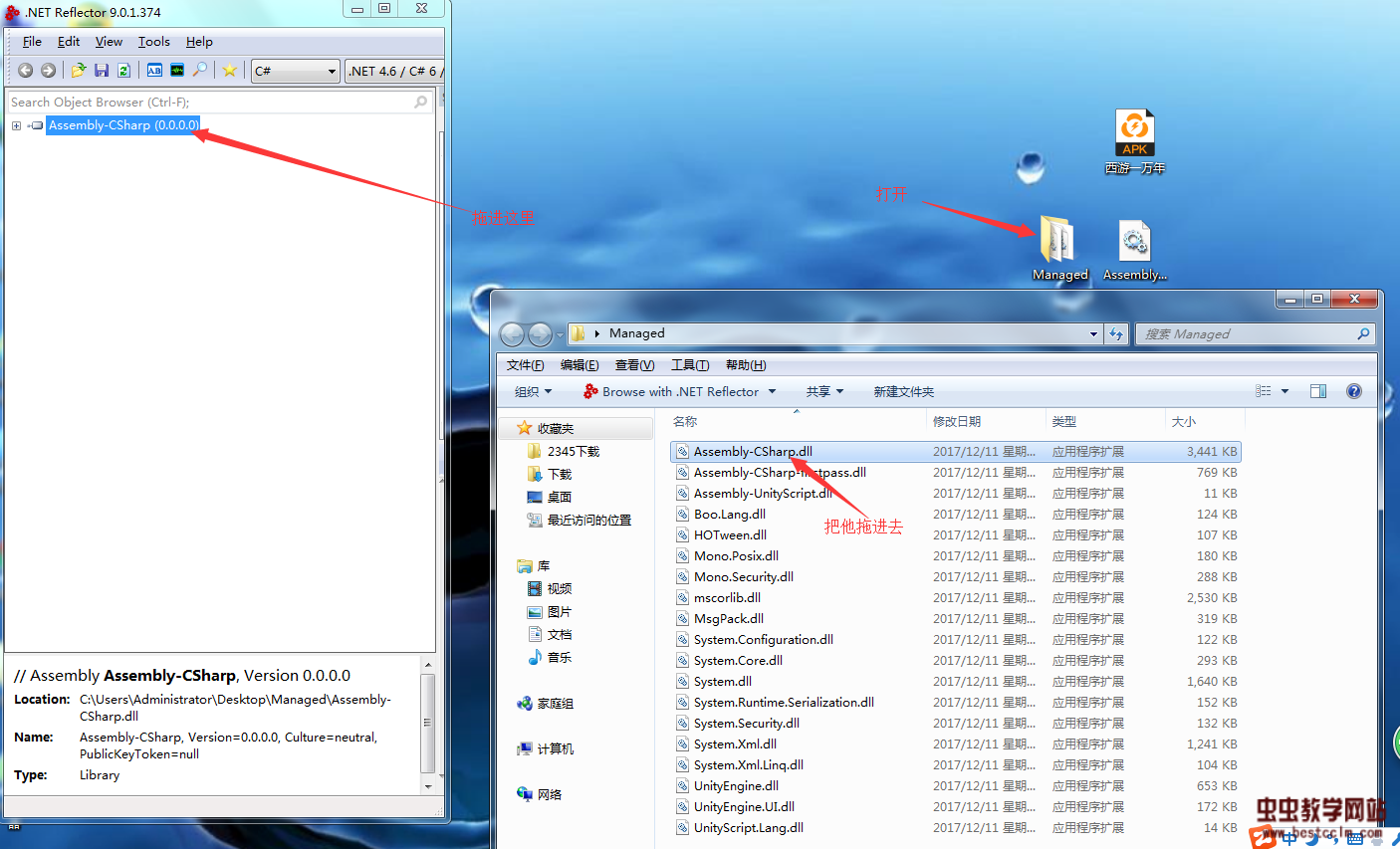Image resolution: width=1400 pixels, height=849 pixels.
Task: Select 计算机 in Explorer sidebar
Action: [x=546, y=748]
